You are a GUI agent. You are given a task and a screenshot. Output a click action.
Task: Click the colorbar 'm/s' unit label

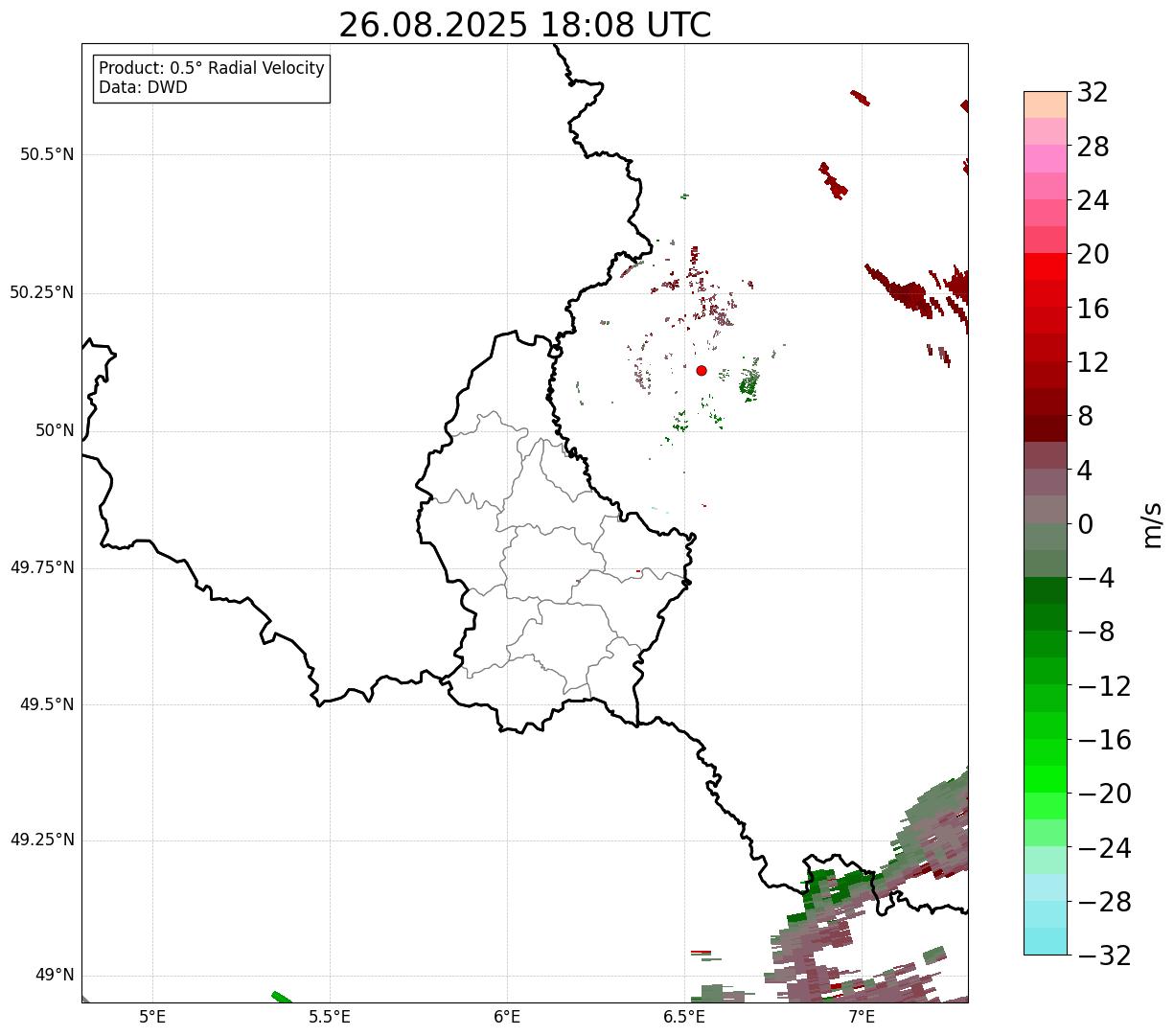coord(1152,524)
